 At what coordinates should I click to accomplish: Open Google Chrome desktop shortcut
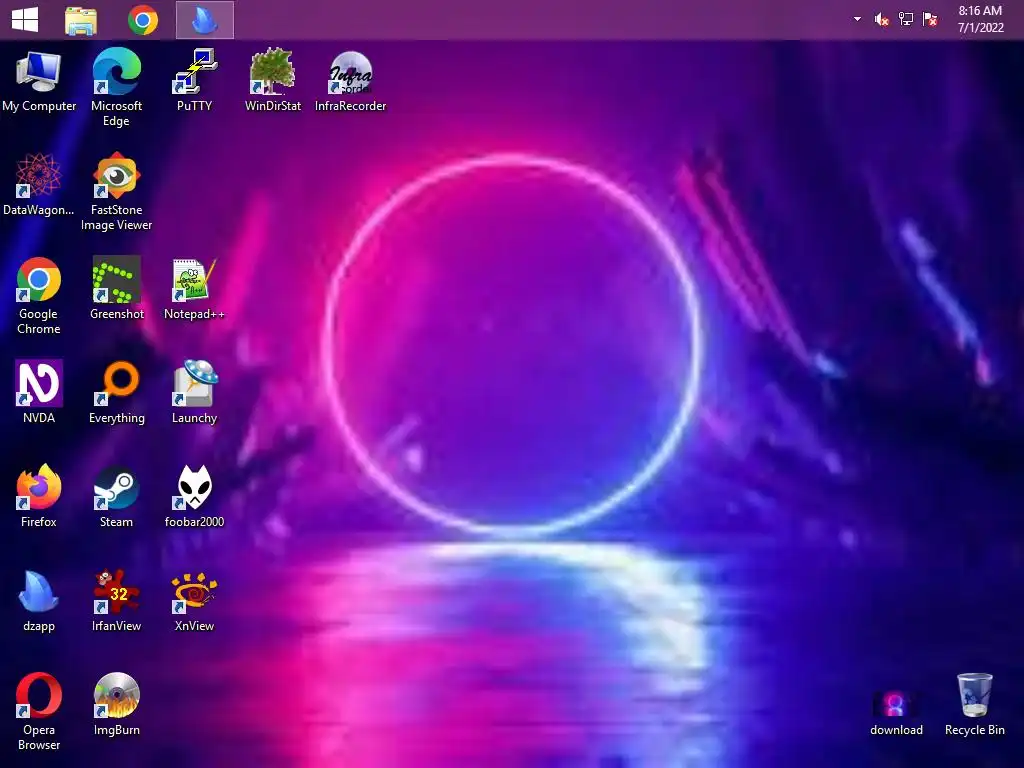(39, 296)
